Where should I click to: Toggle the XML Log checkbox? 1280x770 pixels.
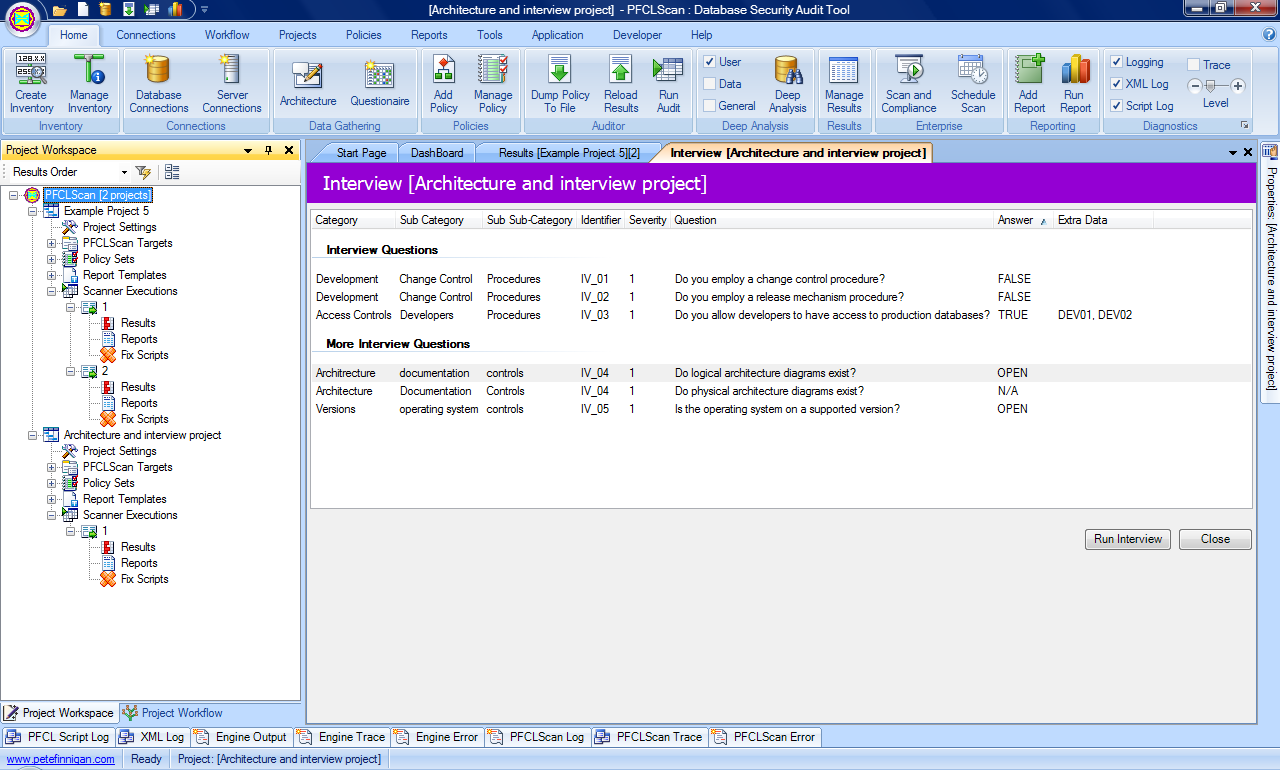tap(1117, 84)
